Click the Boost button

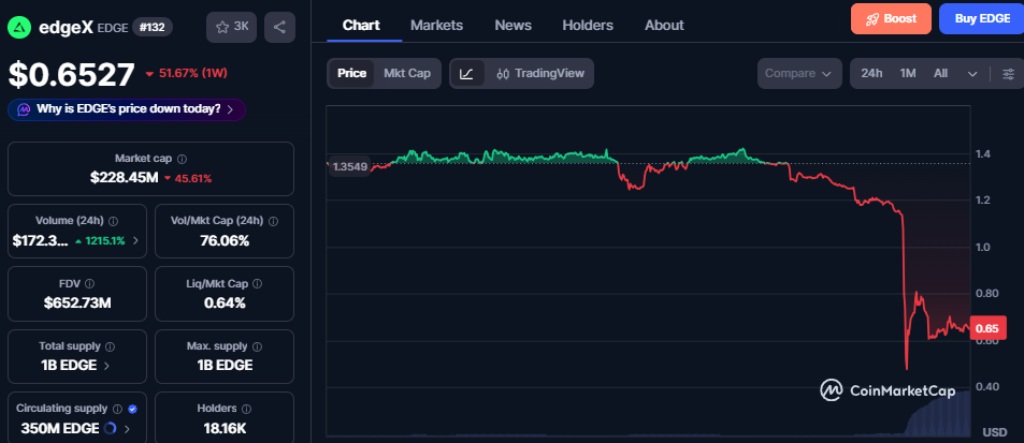pyautogui.click(x=891, y=19)
